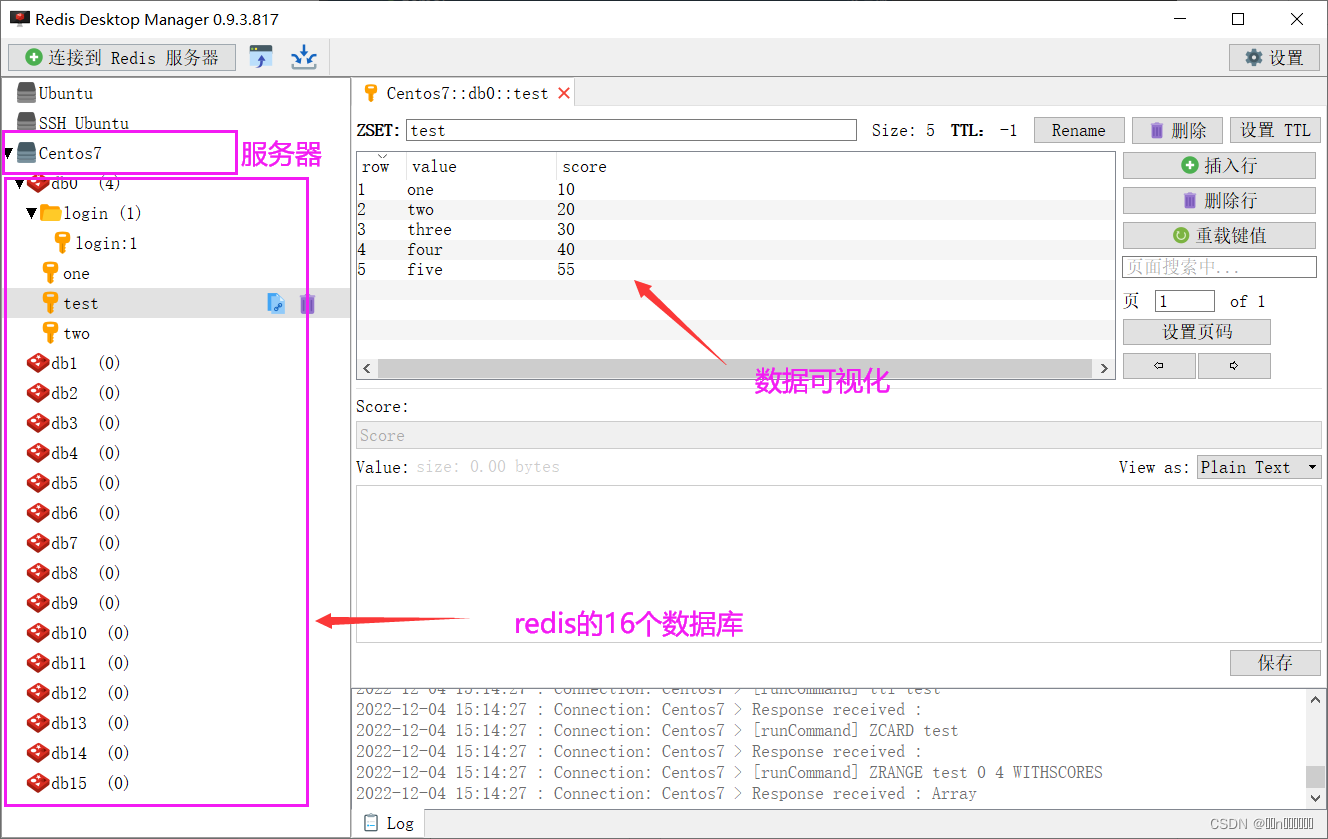1328x839 pixels.
Task: Click the 连接到 Redis 服务器 button
Action: 122,57
